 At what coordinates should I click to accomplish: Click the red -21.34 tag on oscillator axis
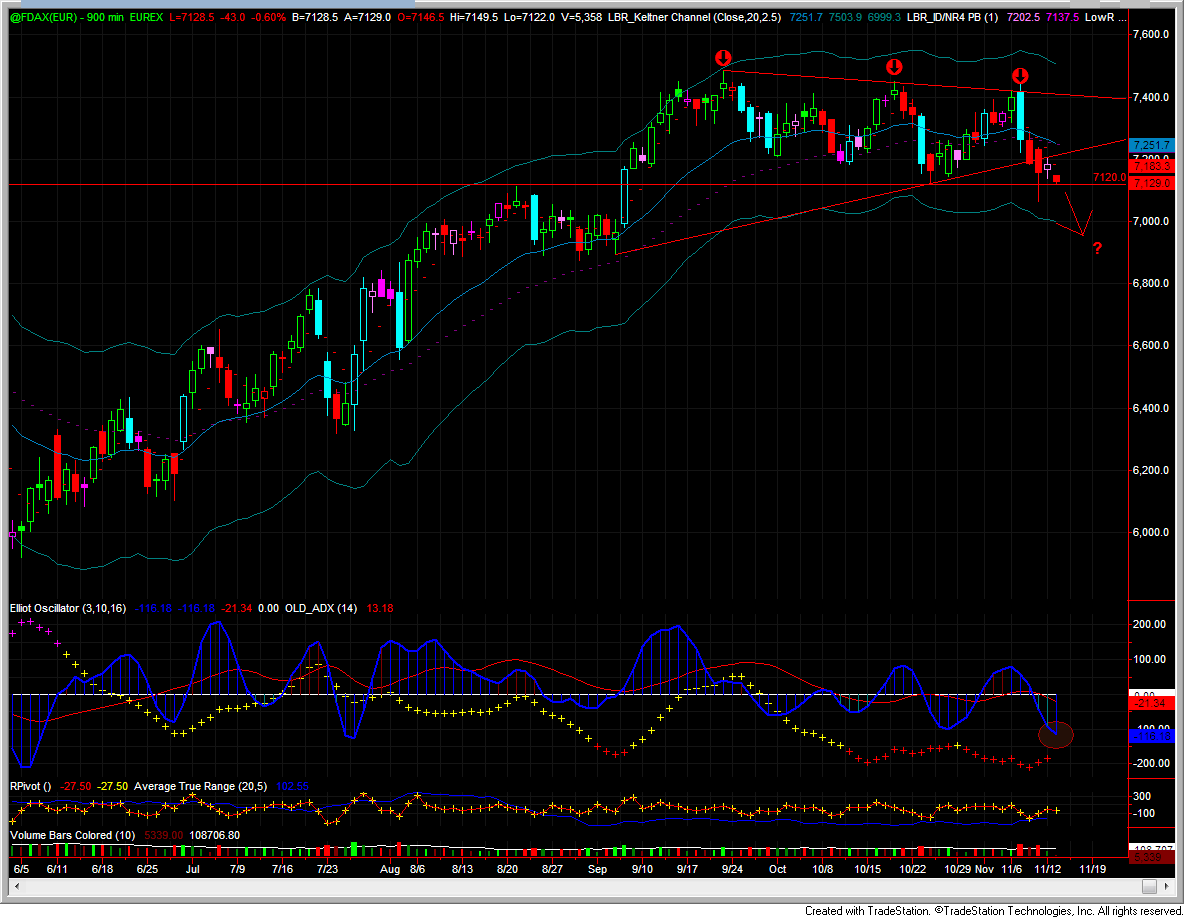(1151, 703)
